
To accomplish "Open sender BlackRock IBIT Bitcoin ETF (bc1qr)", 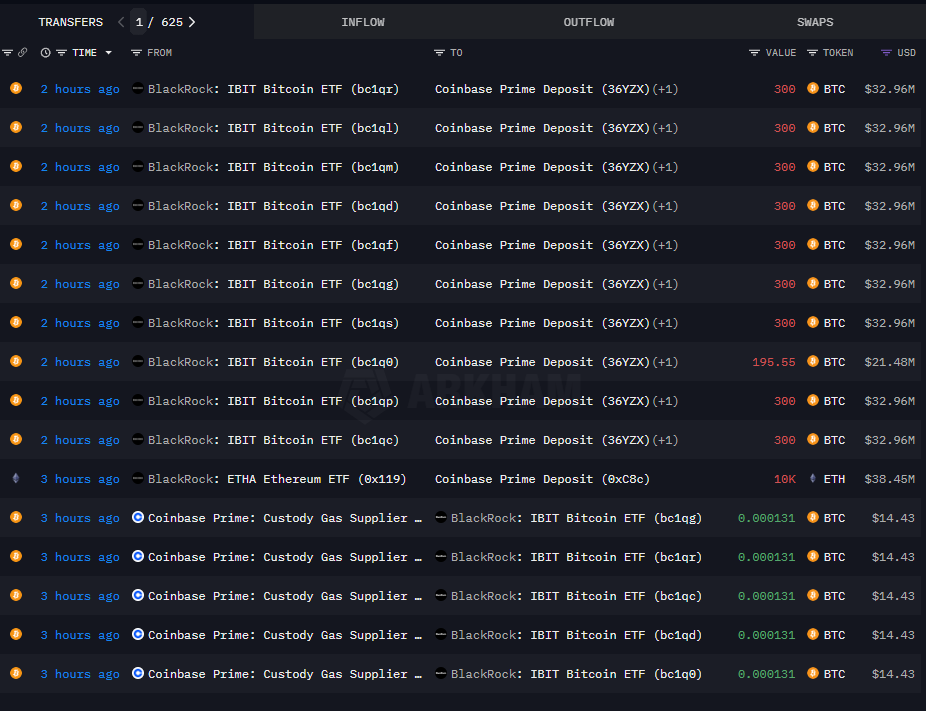I will point(273,89).
